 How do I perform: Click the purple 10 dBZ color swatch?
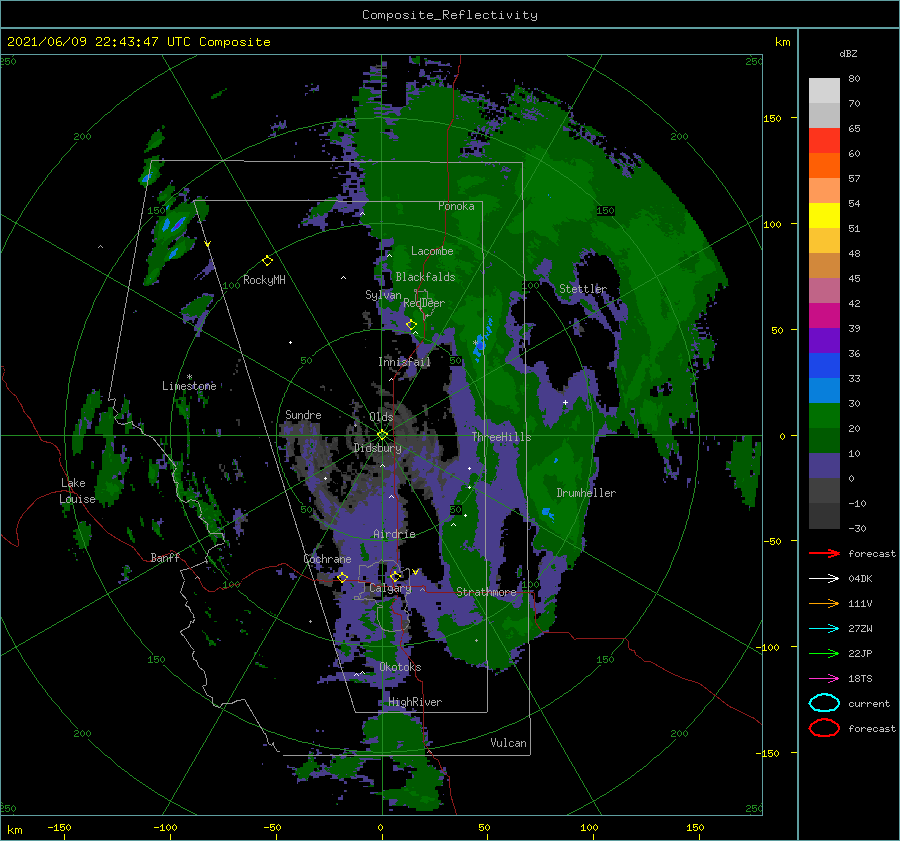(824, 466)
